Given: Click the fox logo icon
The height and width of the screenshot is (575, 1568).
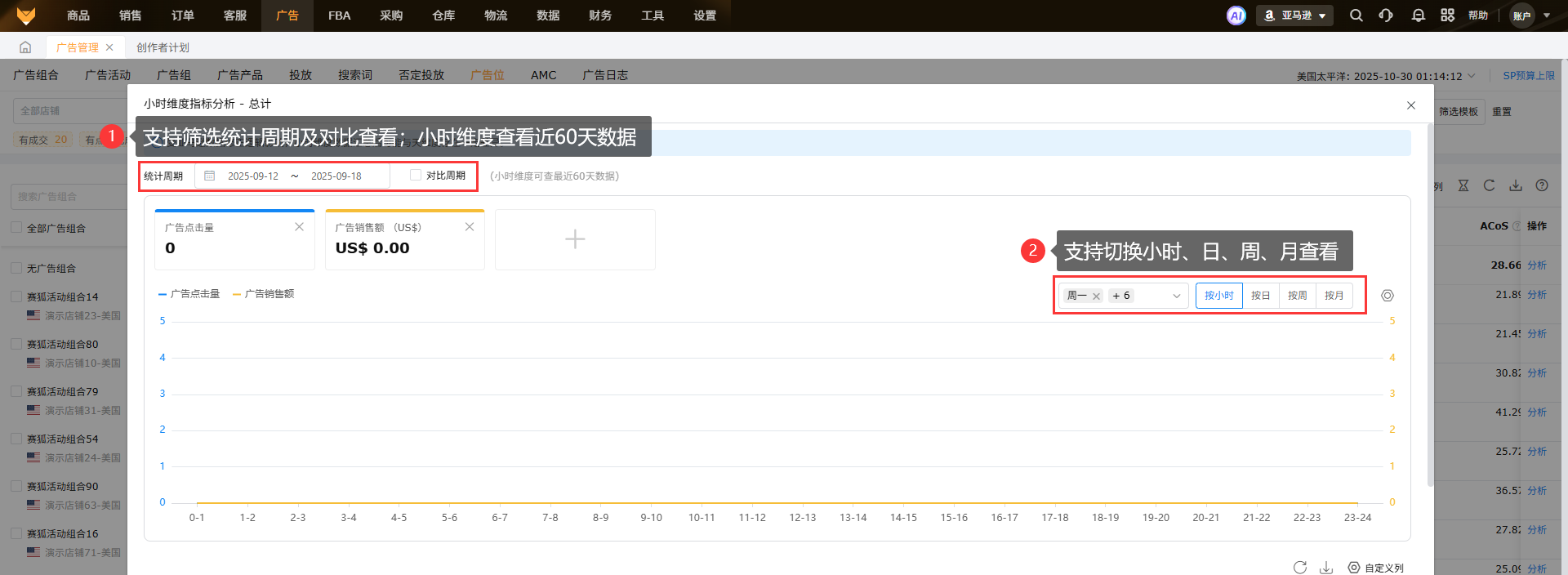Looking at the screenshot, I should (x=26, y=16).
